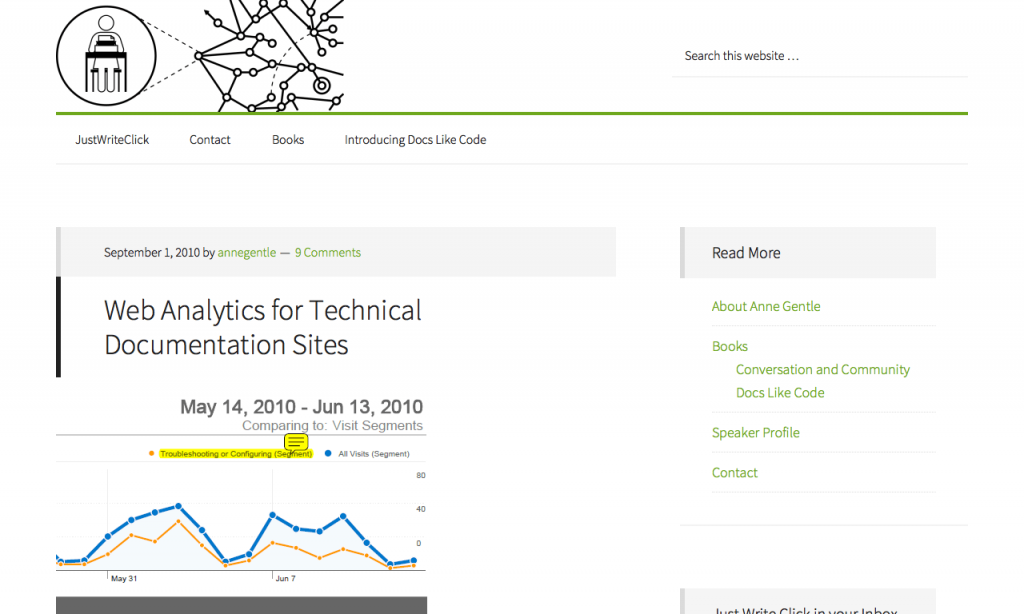1024x614 pixels.
Task: Click the speaker podium logo icon
Action: coord(105,55)
